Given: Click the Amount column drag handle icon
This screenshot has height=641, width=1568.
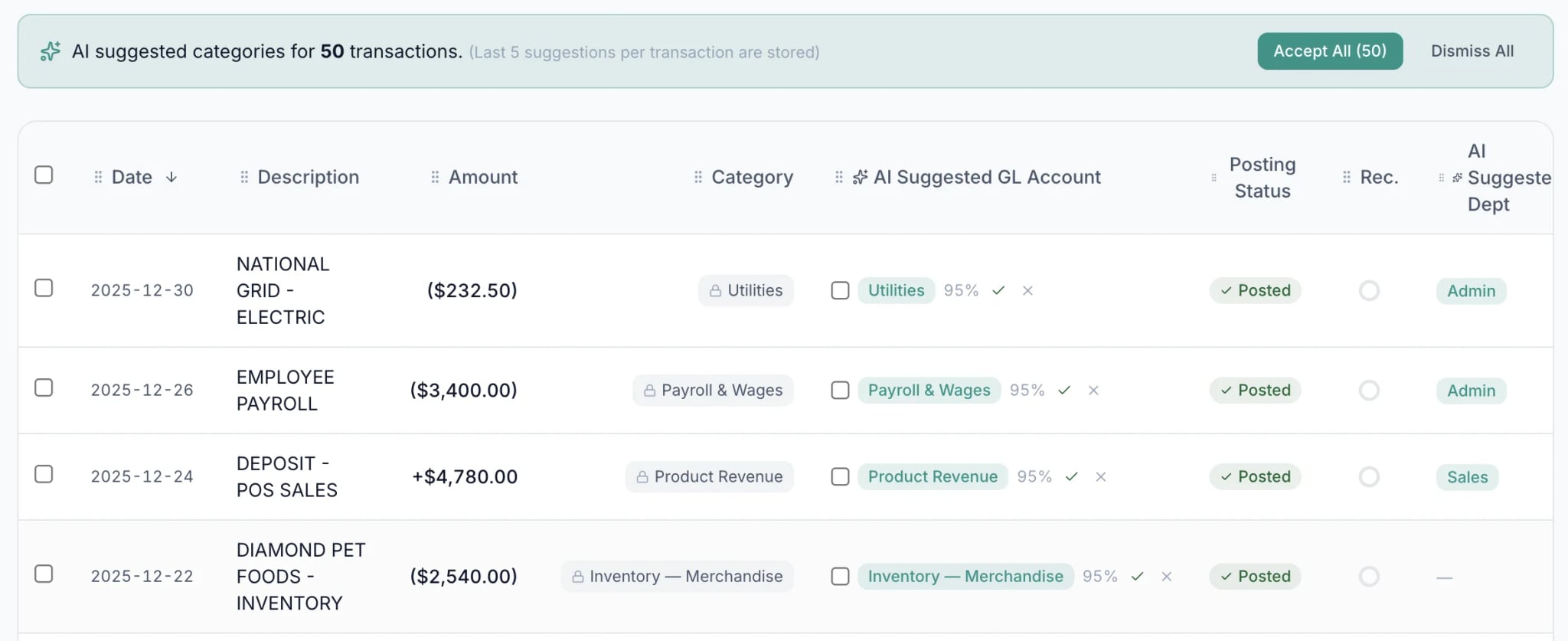Looking at the screenshot, I should coord(435,178).
